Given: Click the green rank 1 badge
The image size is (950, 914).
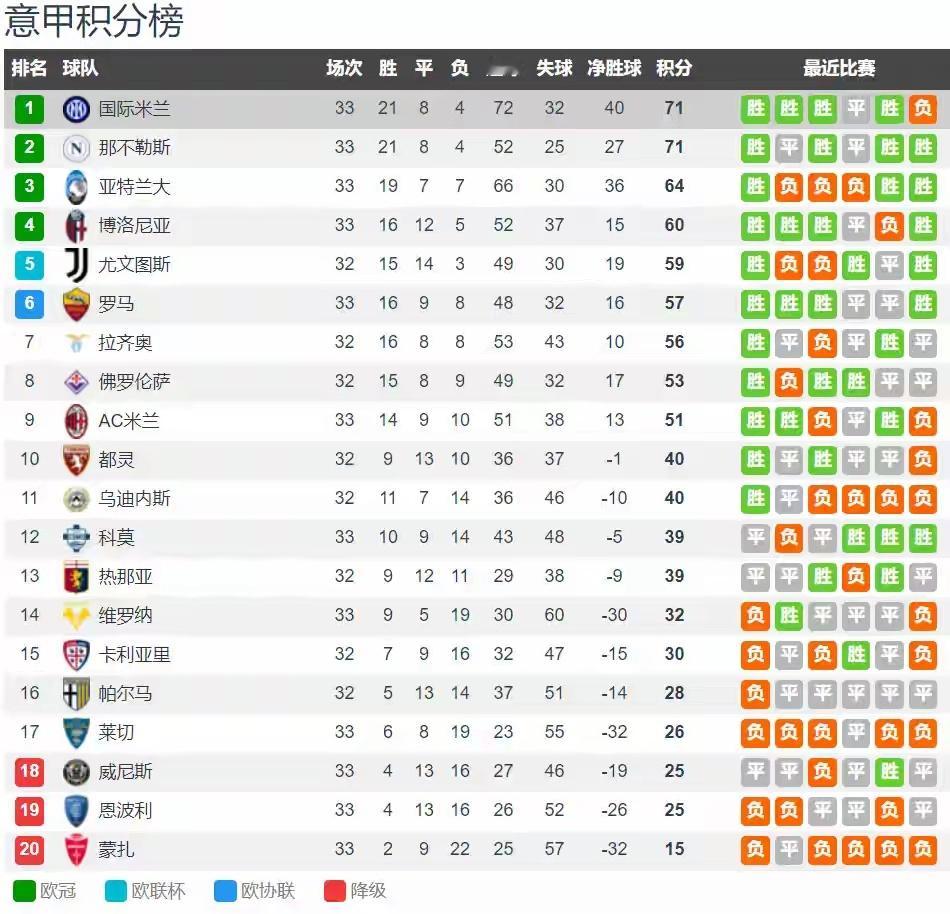Looking at the screenshot, I should [29, 109].
